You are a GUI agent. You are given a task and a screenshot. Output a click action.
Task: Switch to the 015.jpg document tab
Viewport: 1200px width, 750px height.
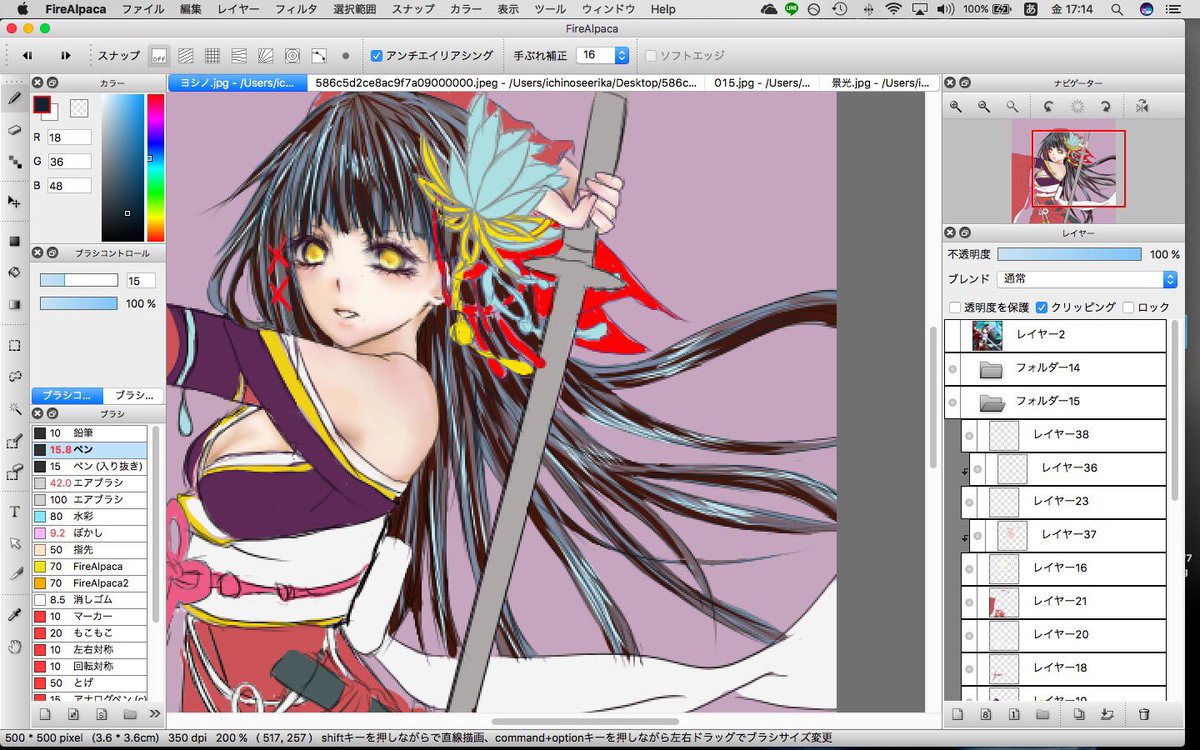click(x=763, y=83)
